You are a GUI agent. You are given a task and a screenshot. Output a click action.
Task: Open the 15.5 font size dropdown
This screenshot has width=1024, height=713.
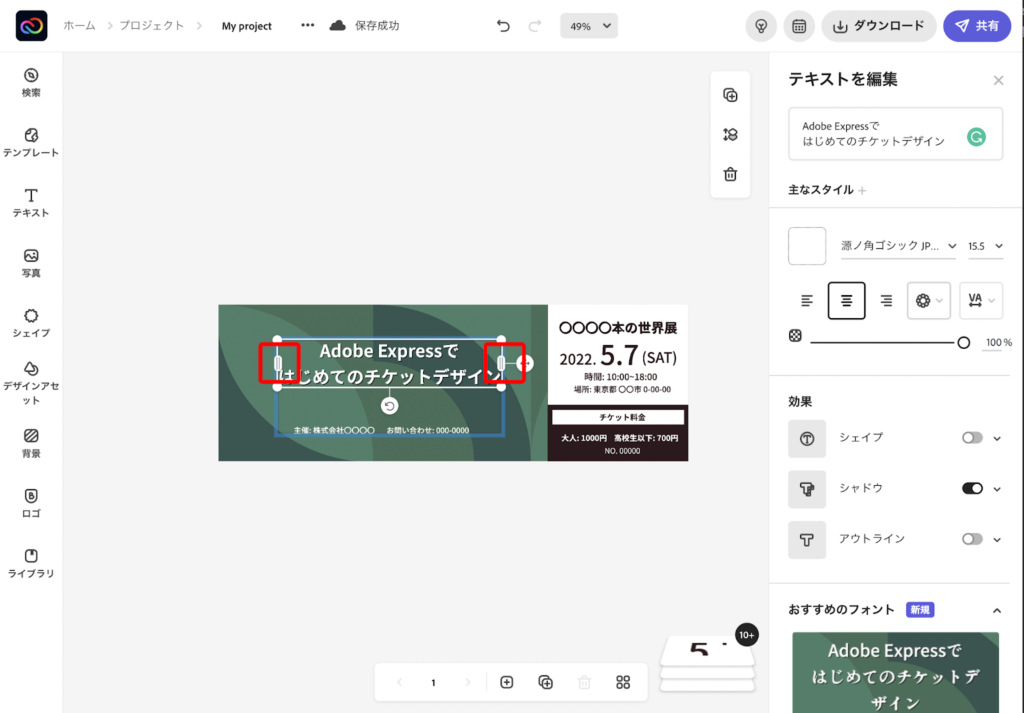(985, 246)
